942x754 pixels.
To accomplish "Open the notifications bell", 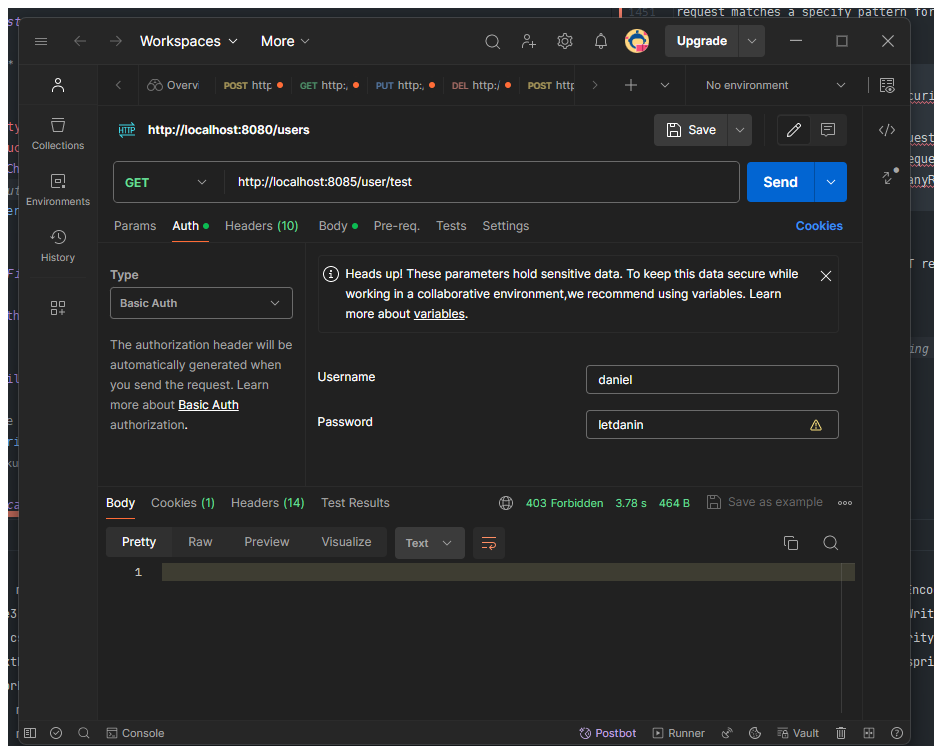I will coord(600,41).
